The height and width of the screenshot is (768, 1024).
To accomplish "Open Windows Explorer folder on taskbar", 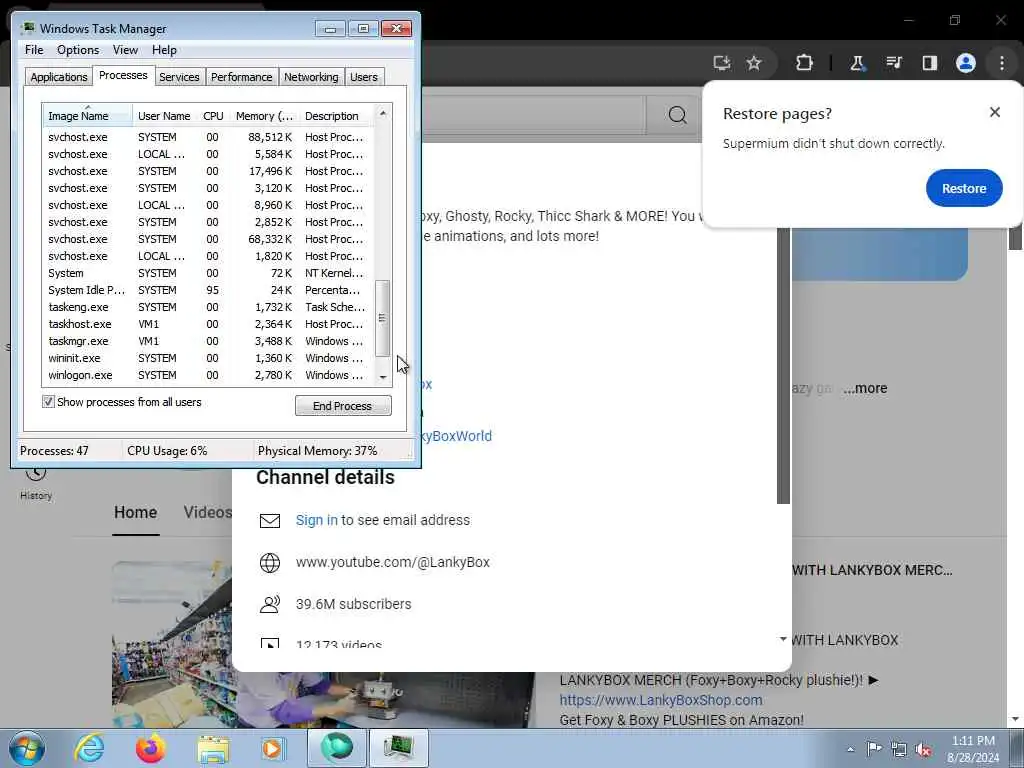I will click(x=213, y=749).
